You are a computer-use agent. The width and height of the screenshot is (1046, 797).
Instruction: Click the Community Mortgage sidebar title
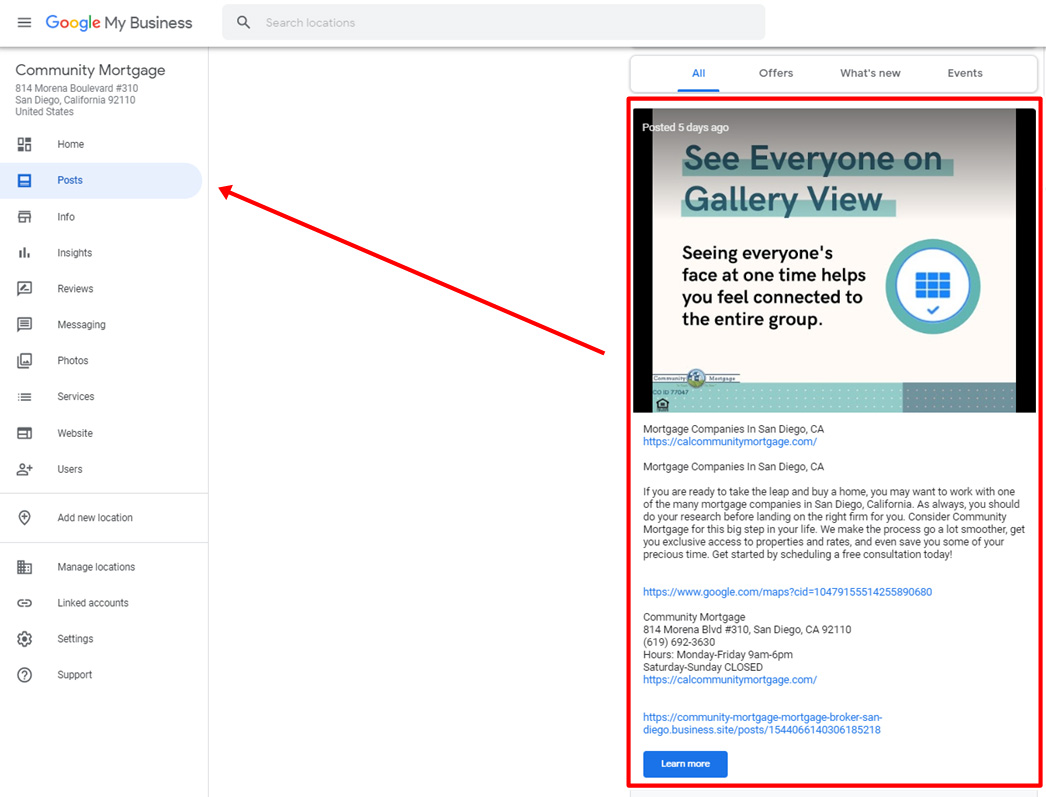90,70
